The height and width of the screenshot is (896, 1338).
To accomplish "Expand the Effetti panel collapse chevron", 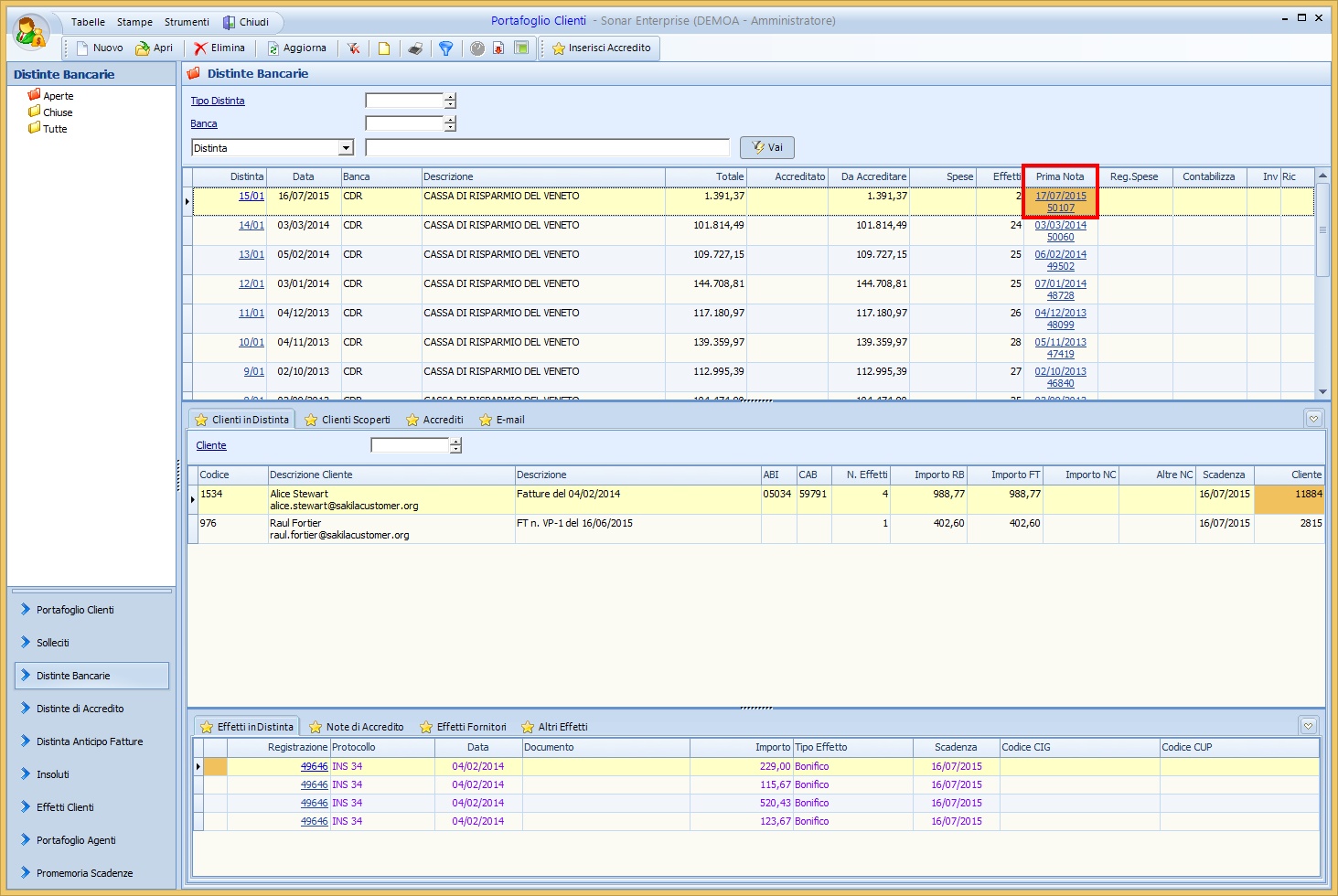I will [1308, 726].
